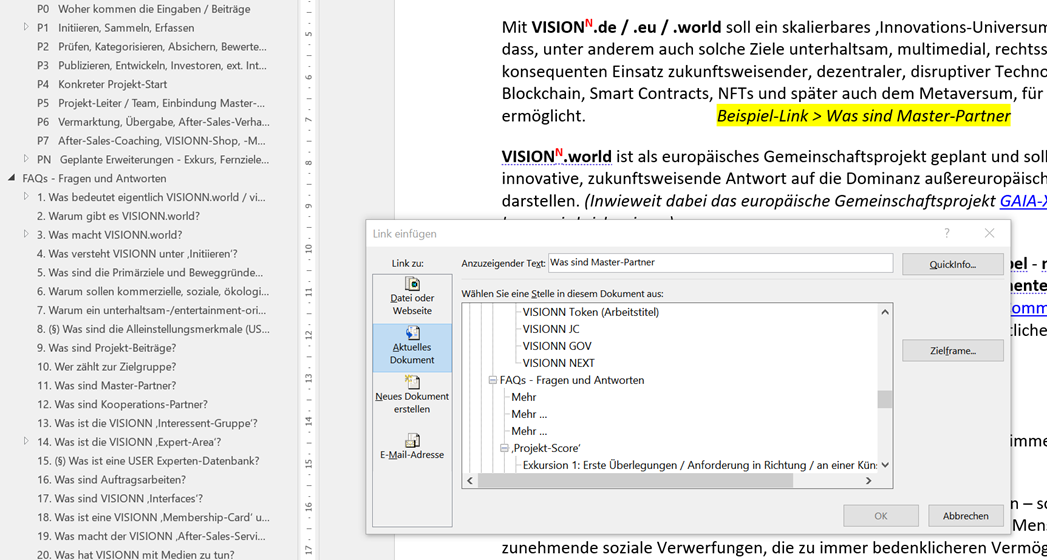Image resolution: width=1047 pixels, height=560 pixels.
Task: Click the greyed OK button
Action: pyautogui.click(x=881, y=516)
